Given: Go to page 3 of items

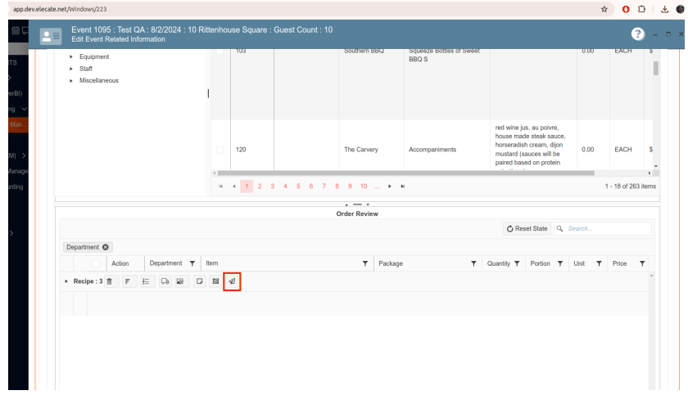Looking at the screenshot, I should (272, 186).
